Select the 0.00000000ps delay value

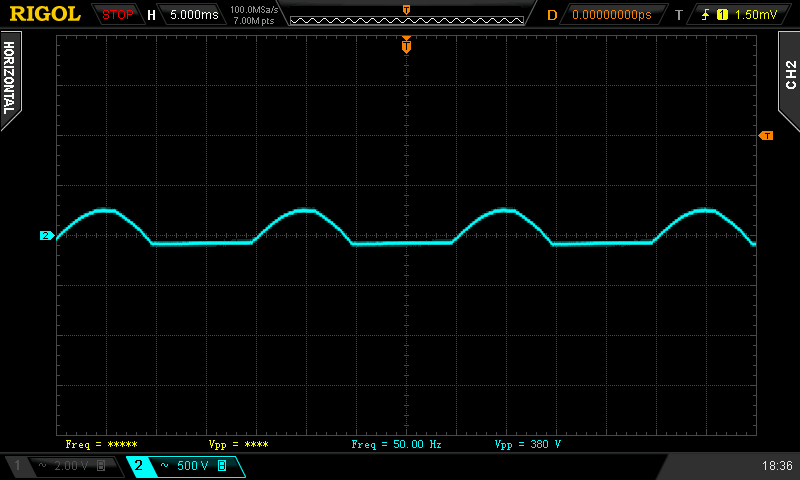[612, 15]
